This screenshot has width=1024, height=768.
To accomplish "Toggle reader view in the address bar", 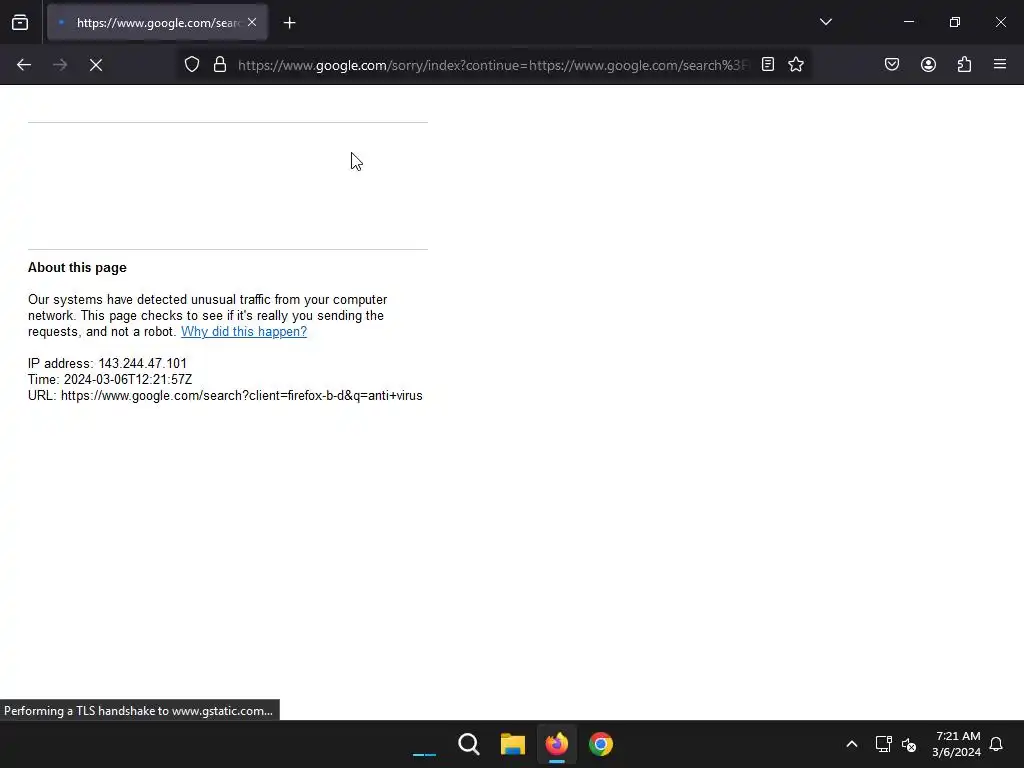I will (x=768, y=65).
